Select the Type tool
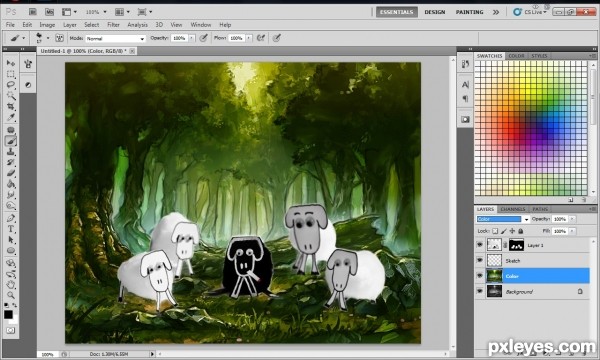The width and height of the screenshot is (600, 360). click(x=11, y=229)
